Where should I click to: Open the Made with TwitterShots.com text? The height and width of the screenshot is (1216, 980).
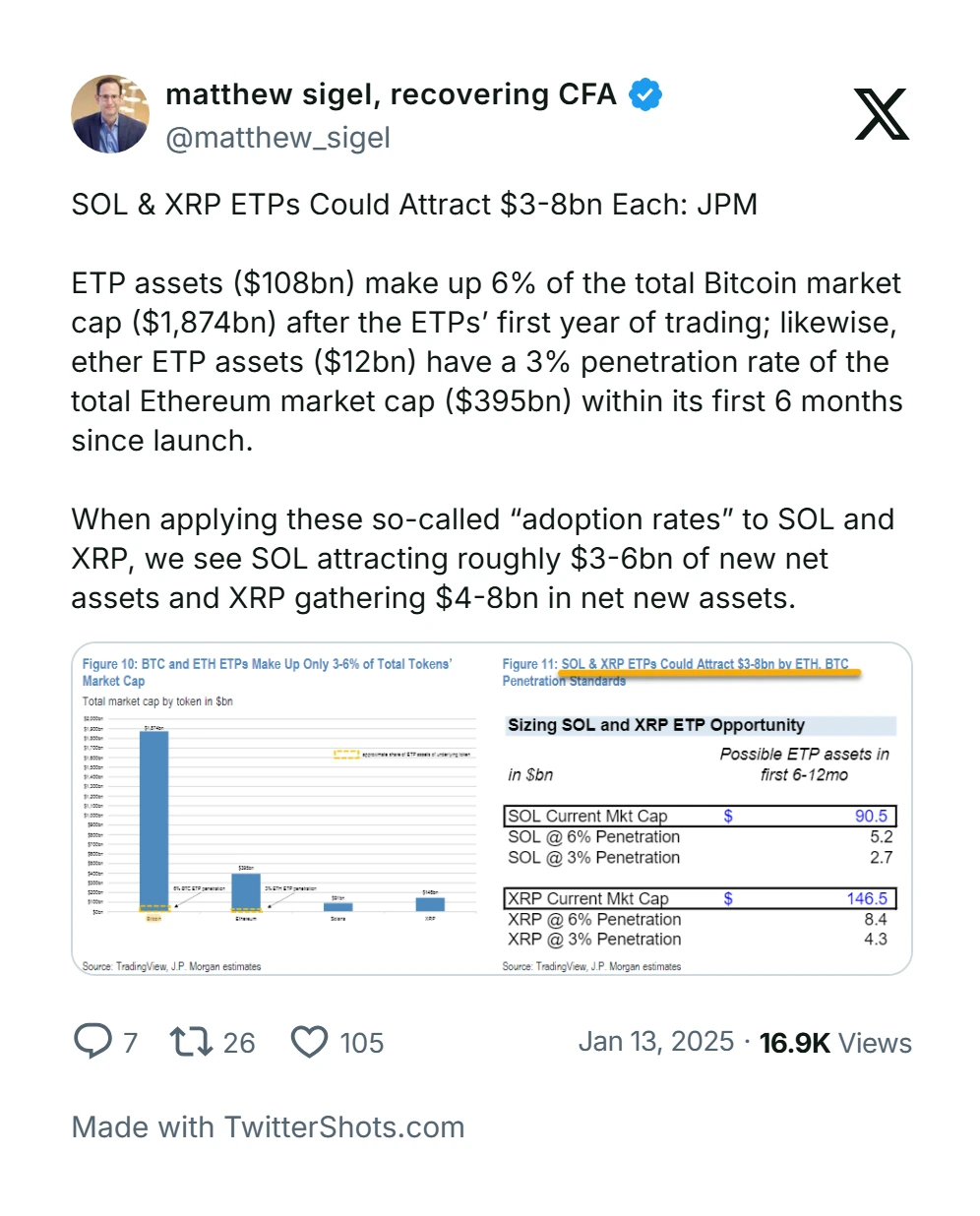268,1127
